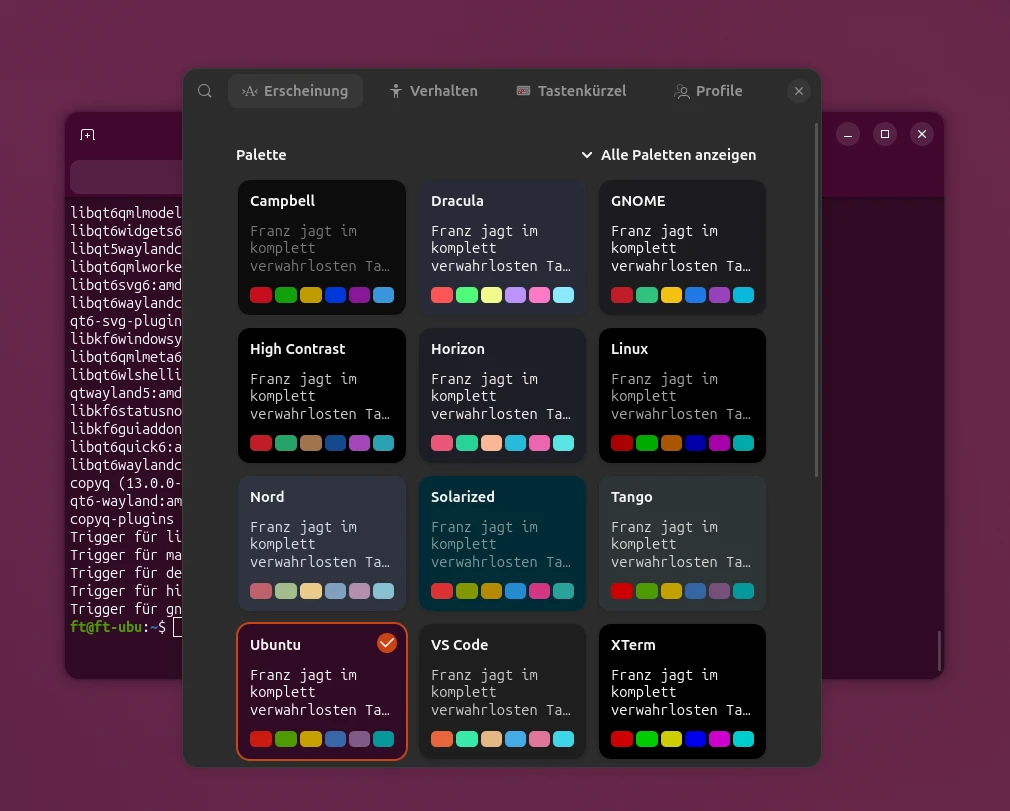1010x811 pixels.
Task: Pick the GNOME palette
Action: coord(682,247)
